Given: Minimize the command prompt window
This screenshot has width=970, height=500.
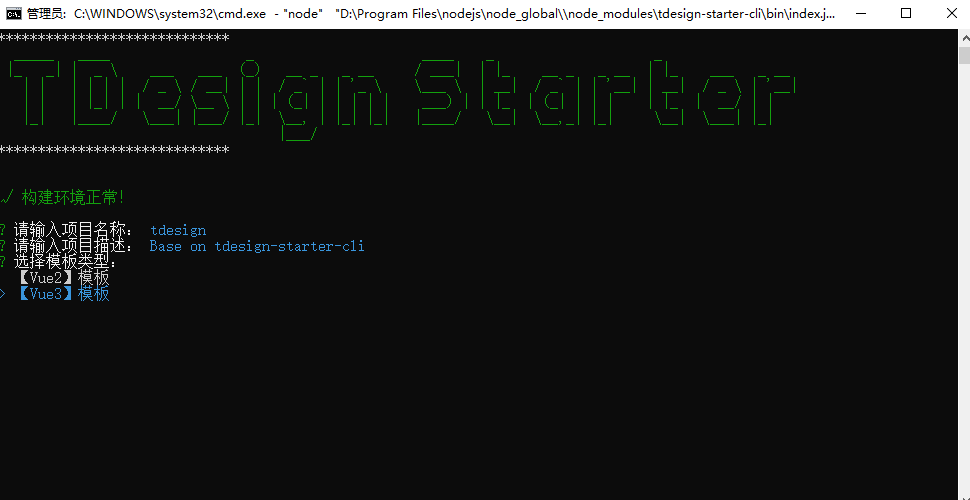Looking at the screenshot, I should pos(862,13).
